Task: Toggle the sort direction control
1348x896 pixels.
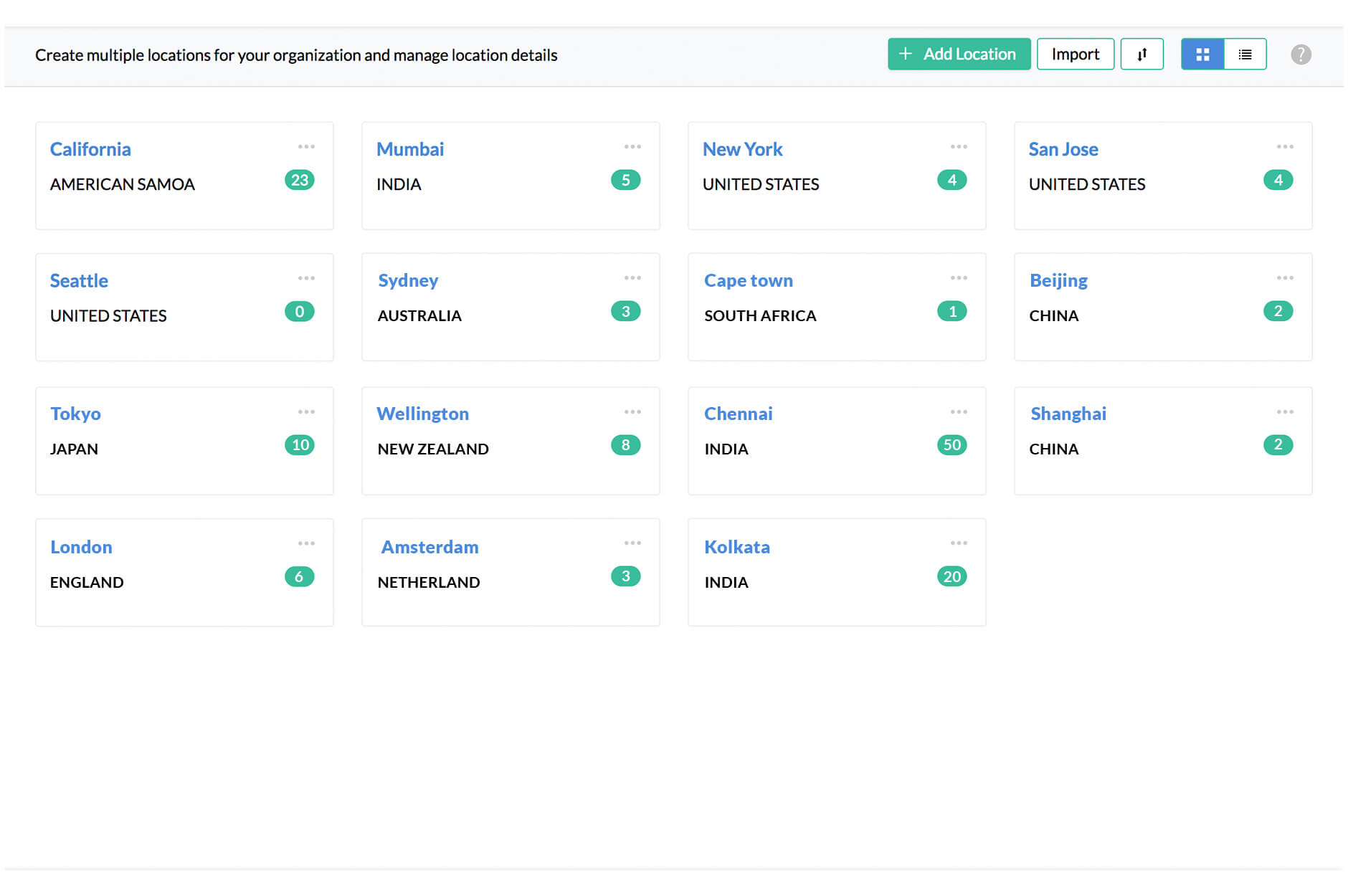Action: (x=1142, y=54)
